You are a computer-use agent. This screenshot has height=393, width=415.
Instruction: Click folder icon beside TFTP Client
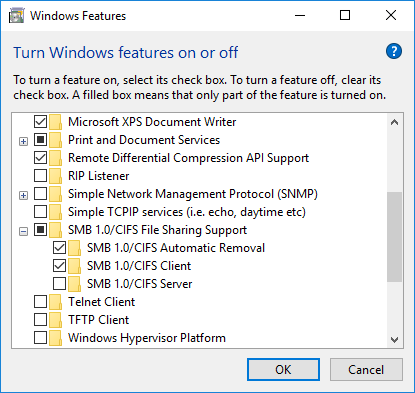[x=55, y=320]
